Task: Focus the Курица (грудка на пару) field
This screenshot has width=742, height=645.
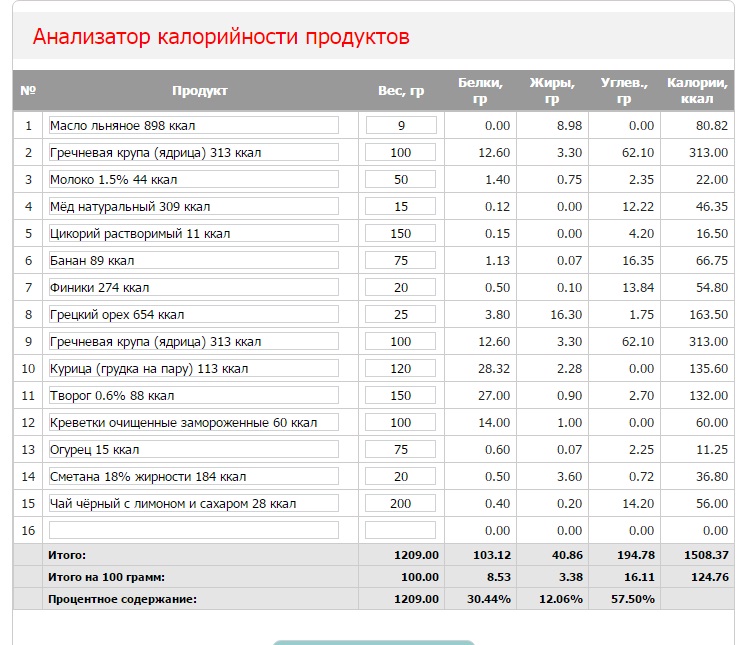Action: (x=193, y=369)
